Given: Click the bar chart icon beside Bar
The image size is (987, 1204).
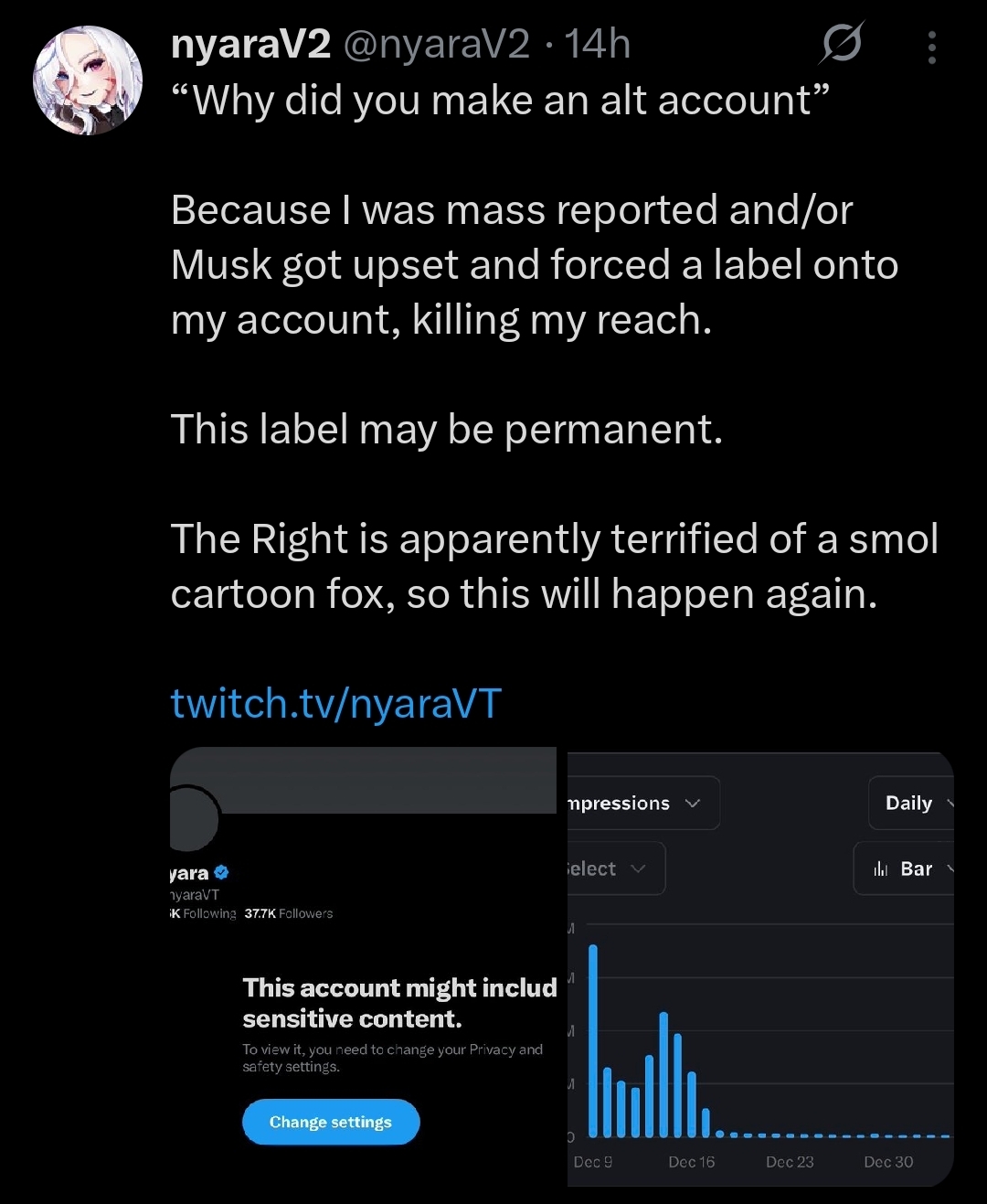Looking at the screenshot, I should click(x=881, y=868).
